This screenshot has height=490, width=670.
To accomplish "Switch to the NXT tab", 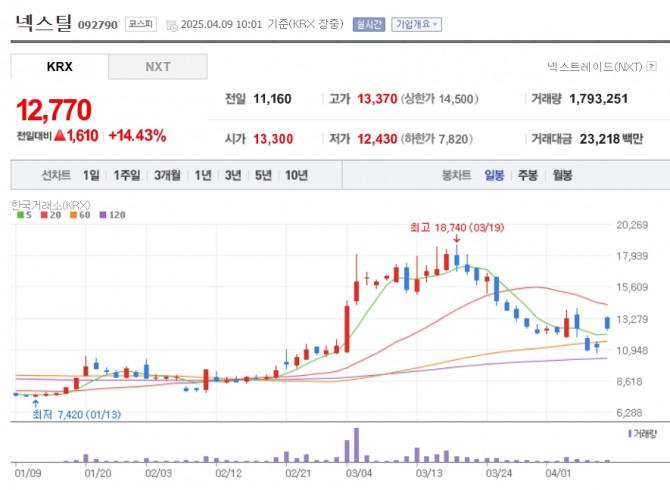I will [x=158, y=67].
